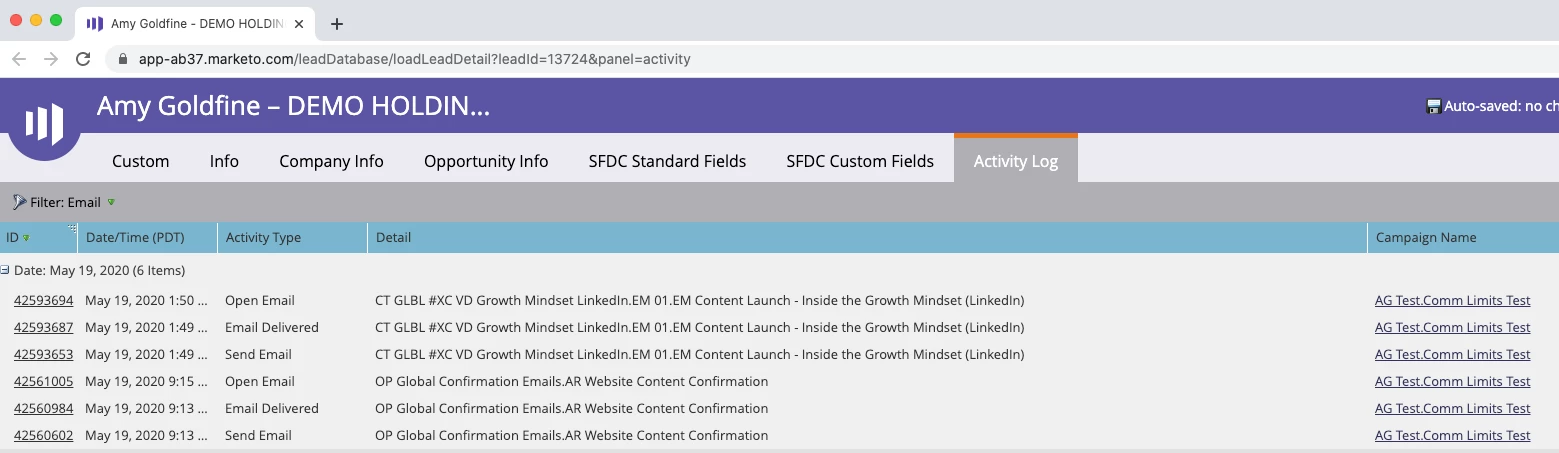Screen dimensions: 1559x453
Task: Open a new browser tab
Action: pos(337,24)
